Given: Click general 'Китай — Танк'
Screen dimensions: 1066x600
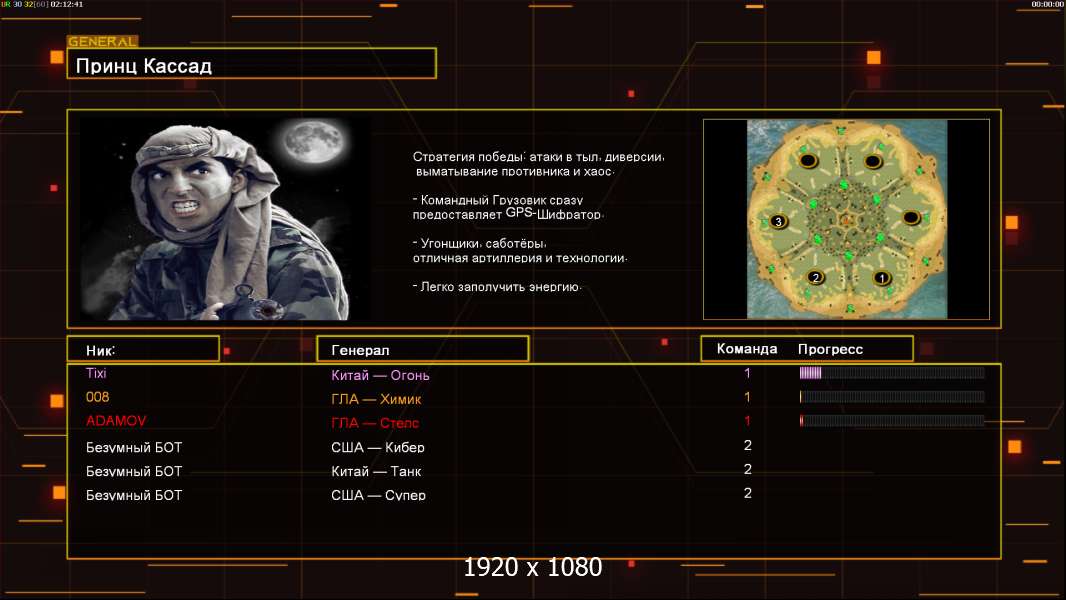Looking at the screenshot, I should (x=376, y=471).
